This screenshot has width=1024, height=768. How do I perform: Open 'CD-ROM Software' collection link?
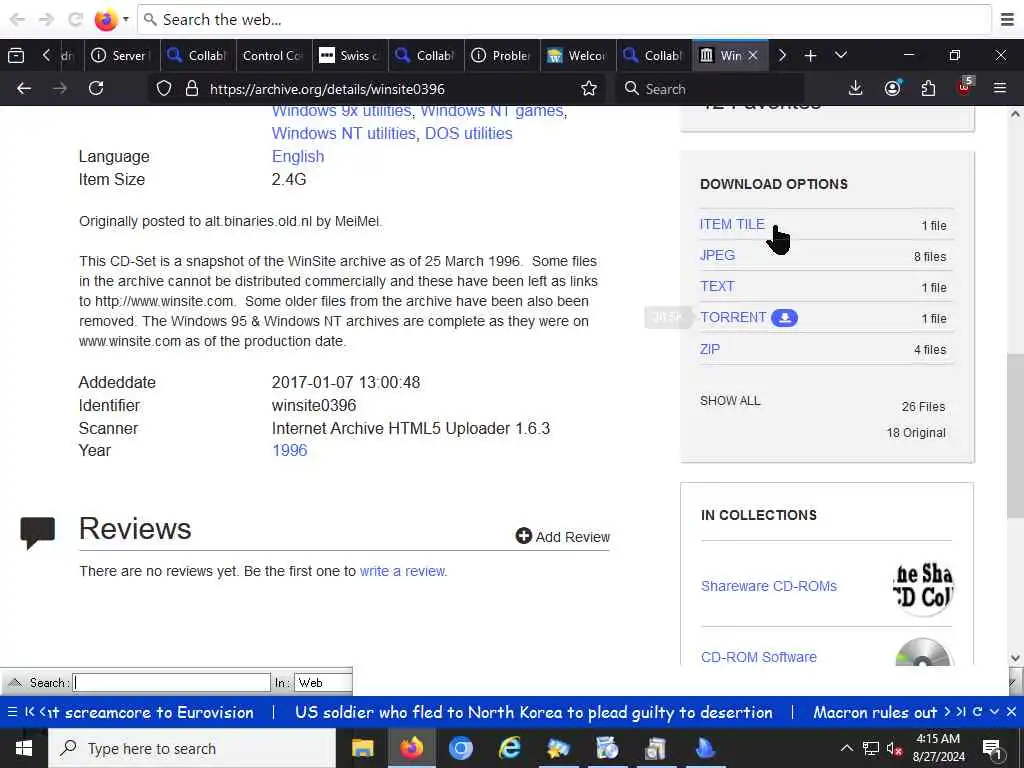pos(759,657)
